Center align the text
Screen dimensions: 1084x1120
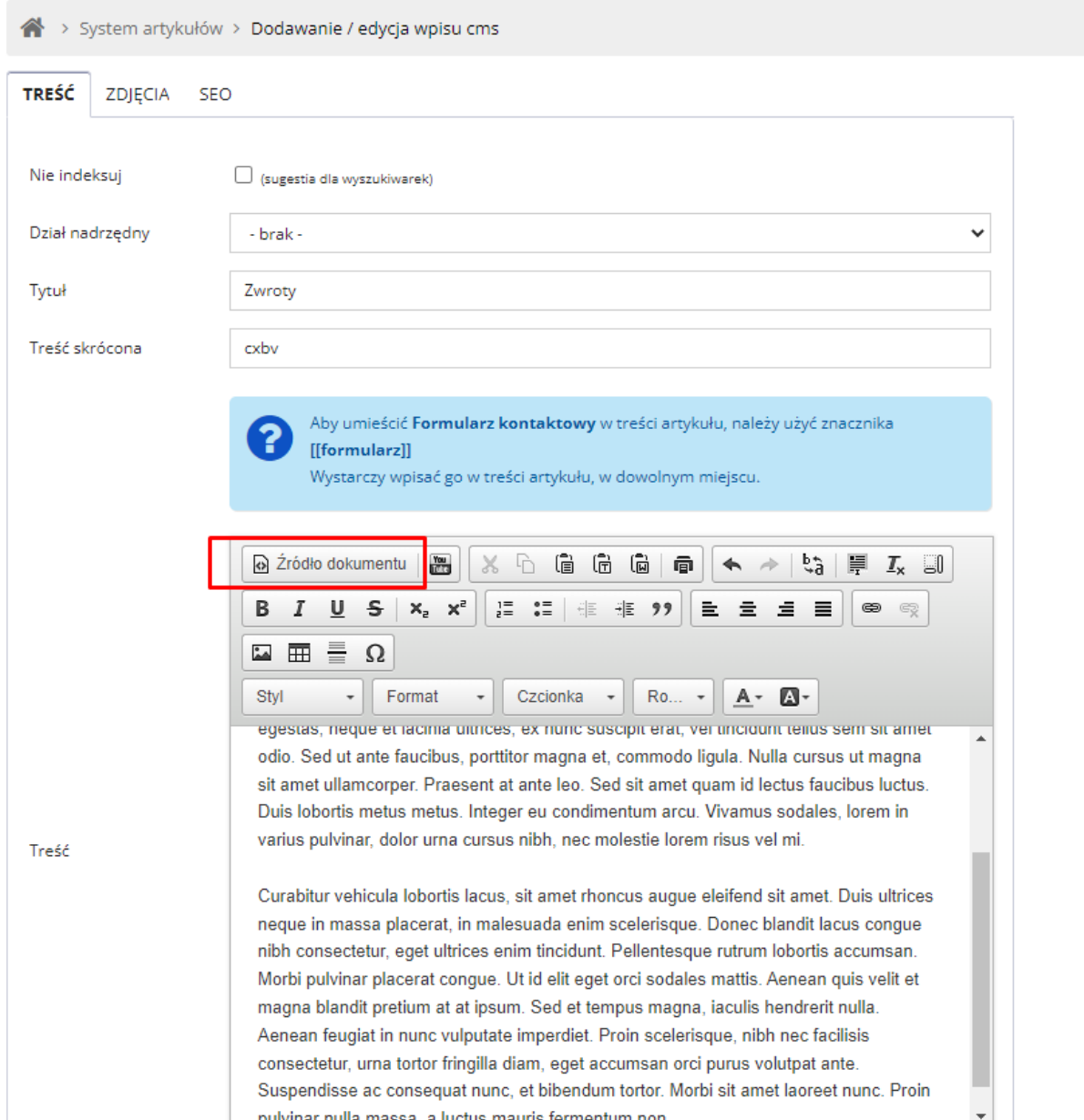click(x=748, y=609)
